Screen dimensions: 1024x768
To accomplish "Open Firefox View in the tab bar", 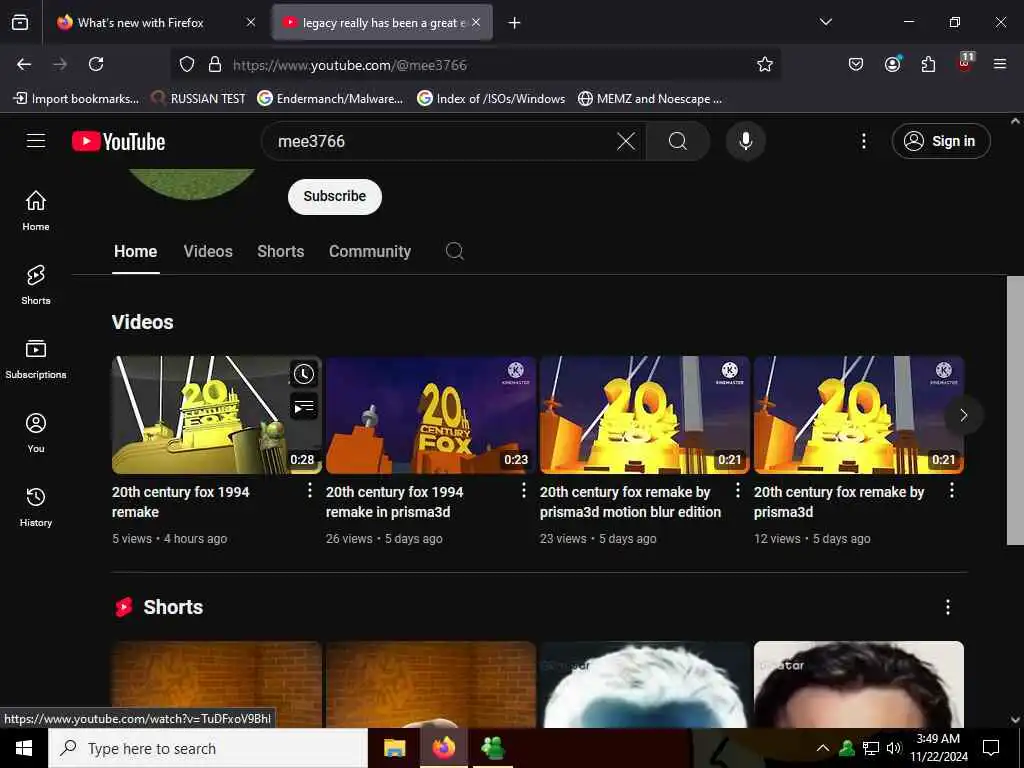I will click(x=20, y=23).
